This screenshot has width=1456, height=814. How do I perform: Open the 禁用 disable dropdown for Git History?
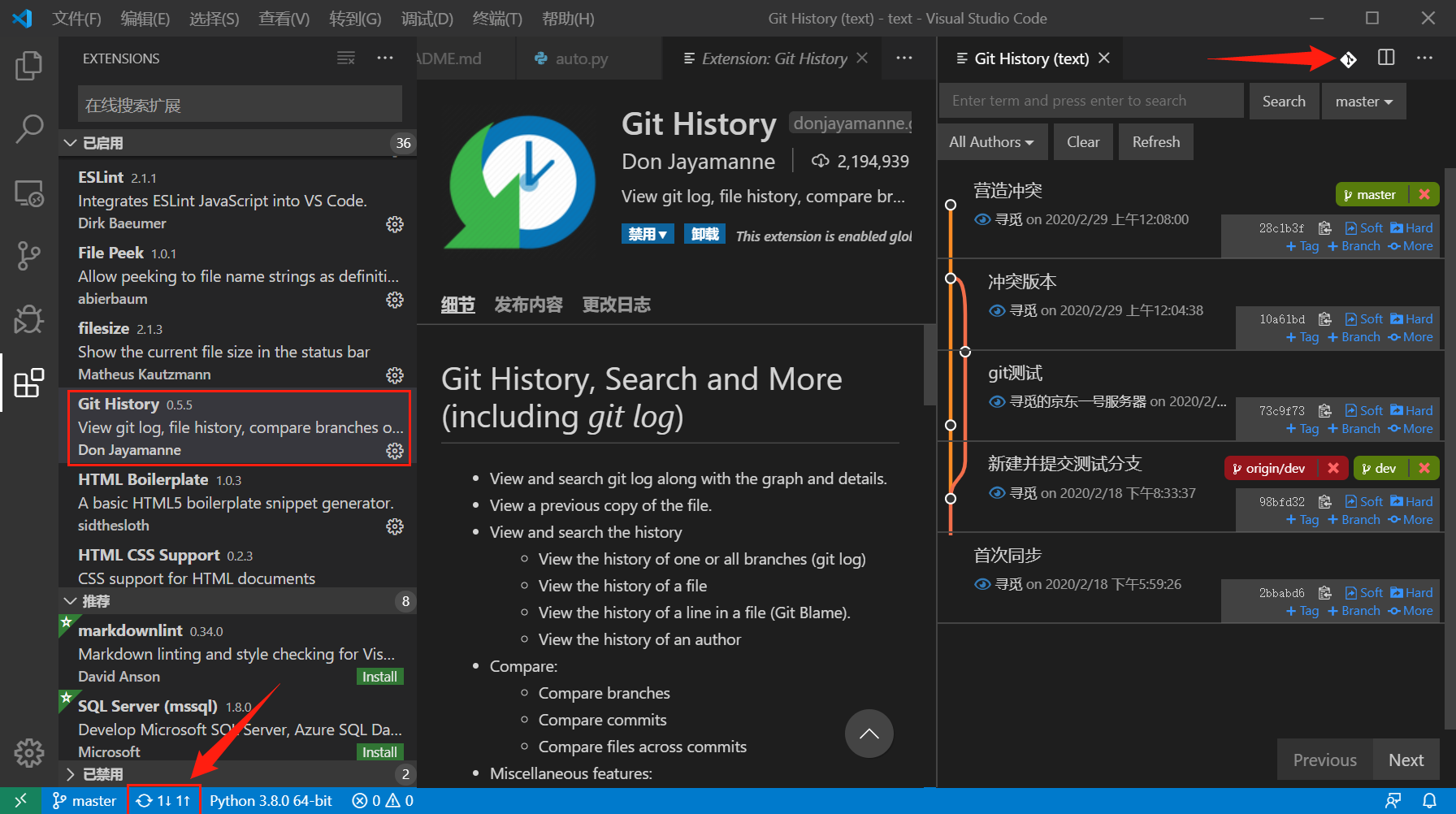pyautogui.click(x=648, y=234)
